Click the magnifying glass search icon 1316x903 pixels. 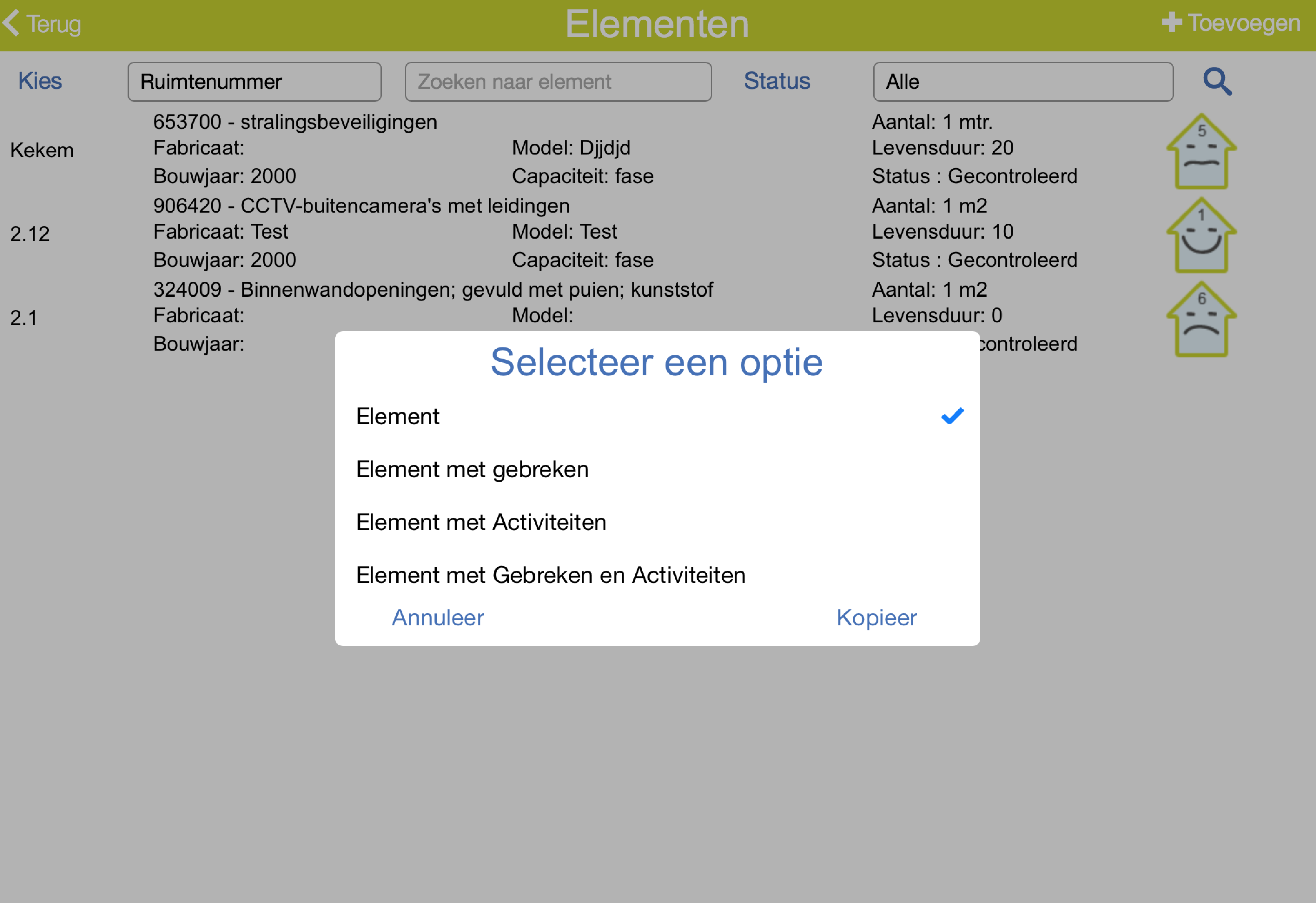pos(1217,82)
